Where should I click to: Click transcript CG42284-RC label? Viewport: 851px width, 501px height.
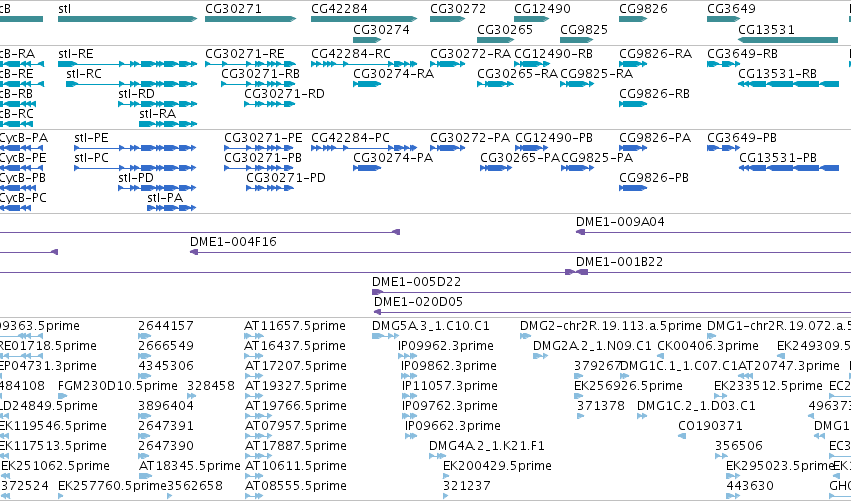(351, 54)
